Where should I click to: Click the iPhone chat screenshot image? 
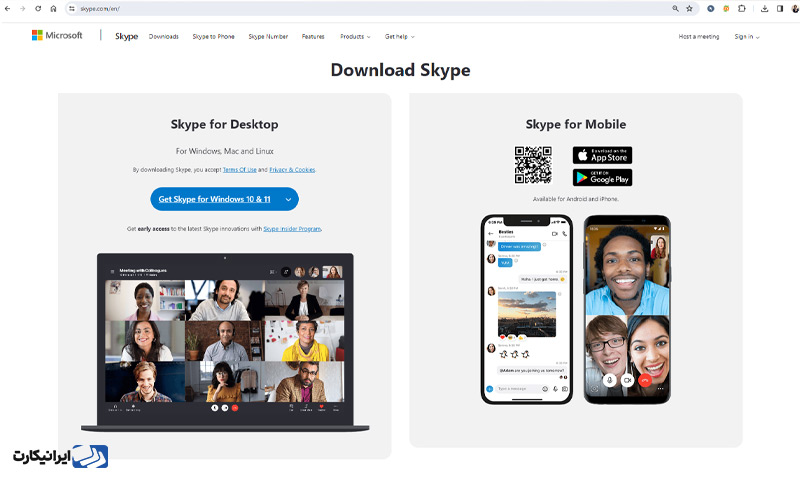point(527,309)
